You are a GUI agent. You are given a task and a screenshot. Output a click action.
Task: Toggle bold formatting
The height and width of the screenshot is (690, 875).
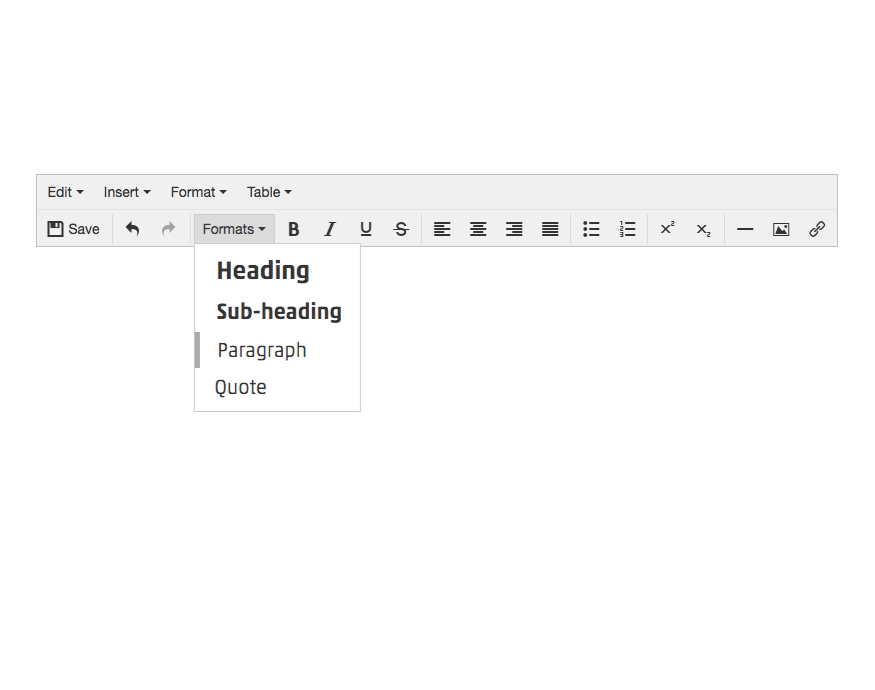click(x=294, y=229)
